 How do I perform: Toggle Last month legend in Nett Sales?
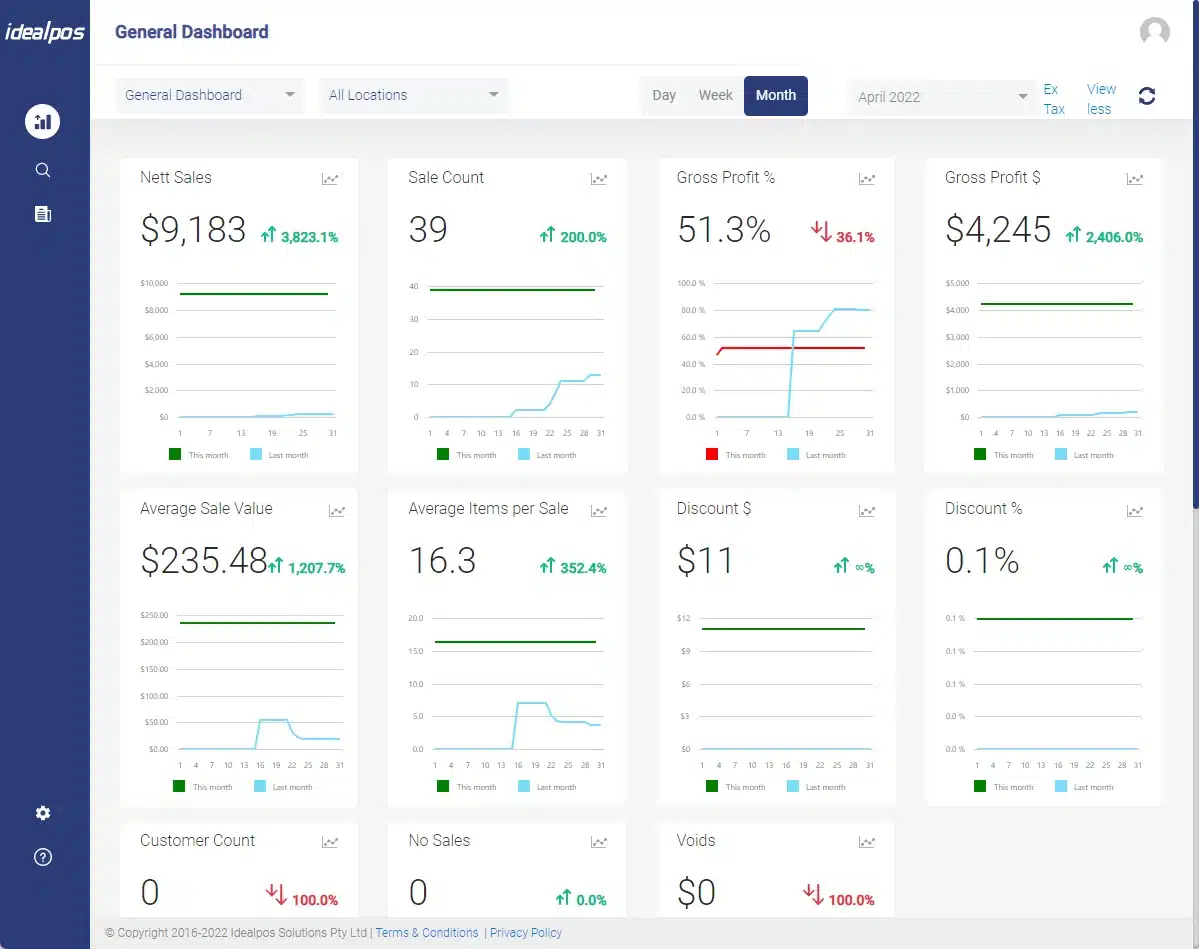coord(279,455)
